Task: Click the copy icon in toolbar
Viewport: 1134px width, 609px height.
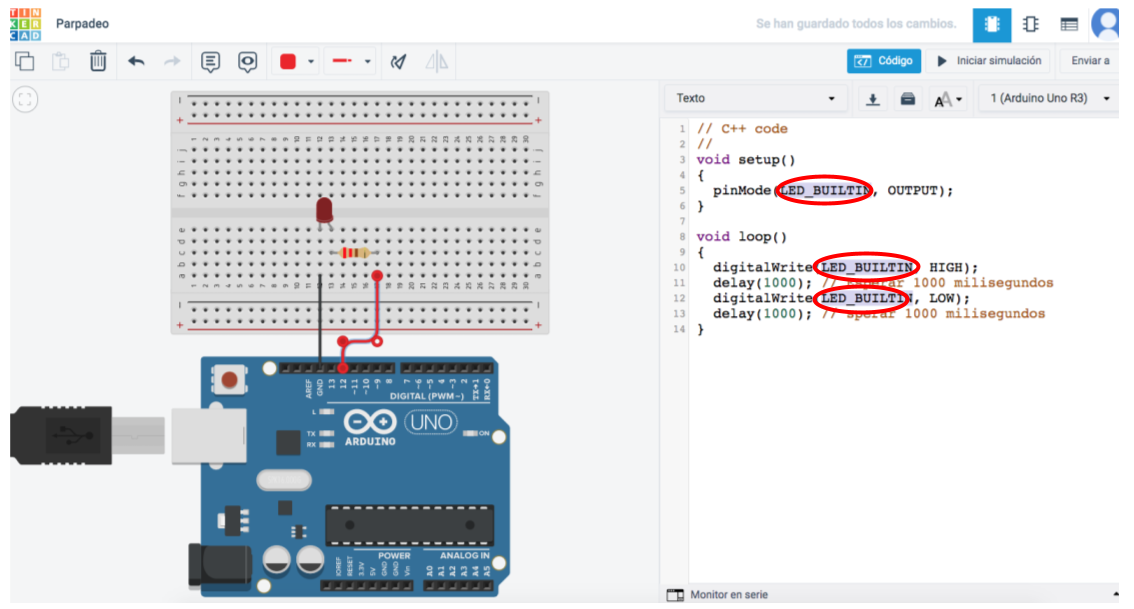Action: pos(24,62)
